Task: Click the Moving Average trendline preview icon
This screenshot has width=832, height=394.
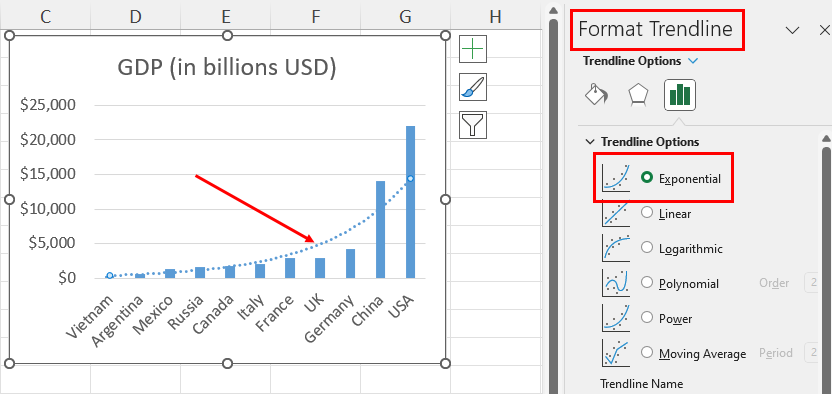Action: click(x=616, y=353)
